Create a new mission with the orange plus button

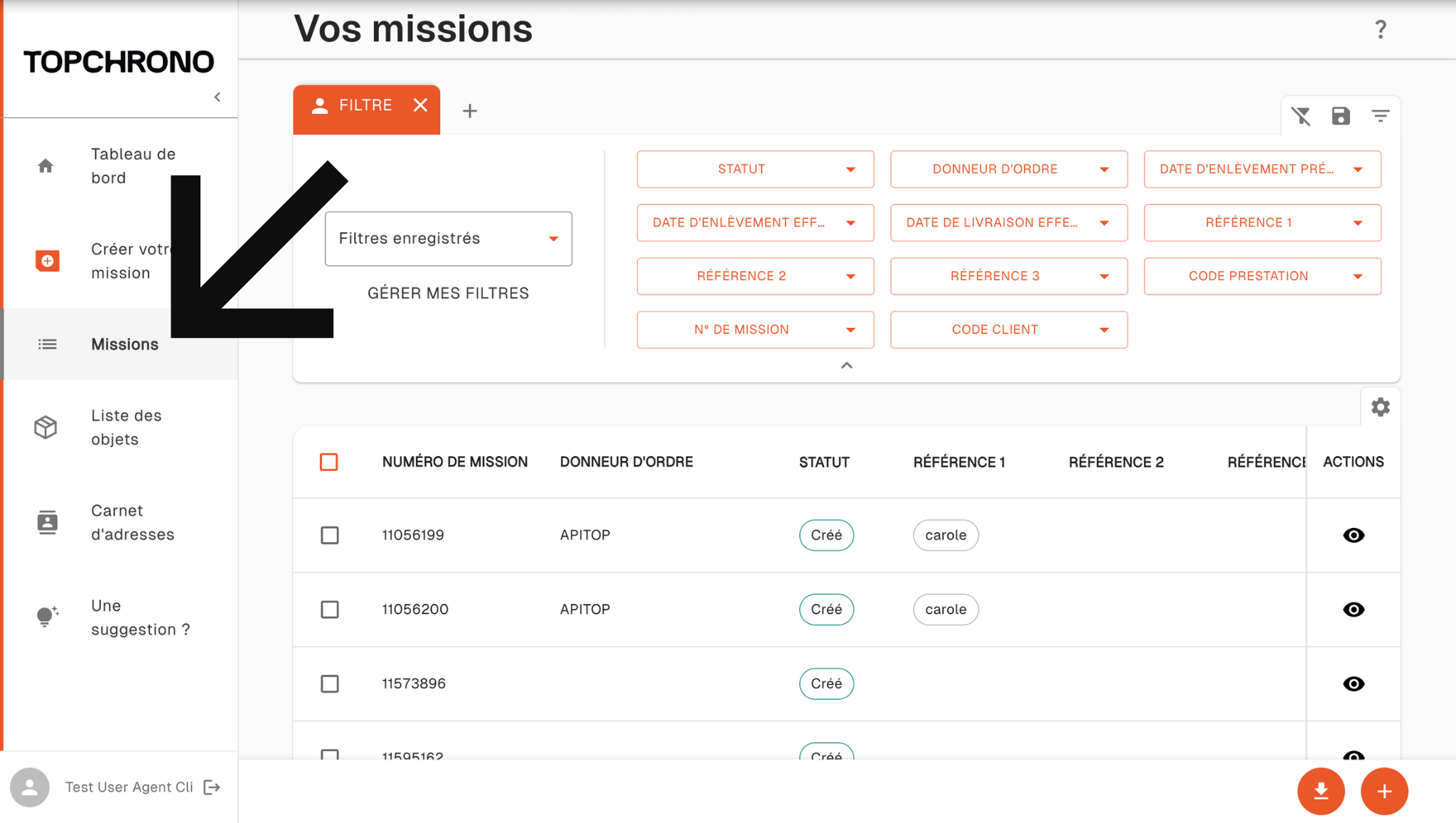click(1384, 790)
